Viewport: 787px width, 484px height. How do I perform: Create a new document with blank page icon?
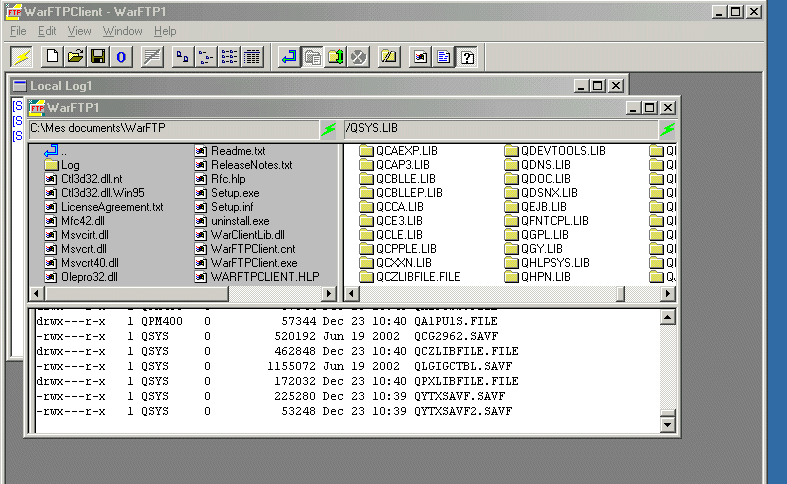pyautogui.click(x=52, y=57)
